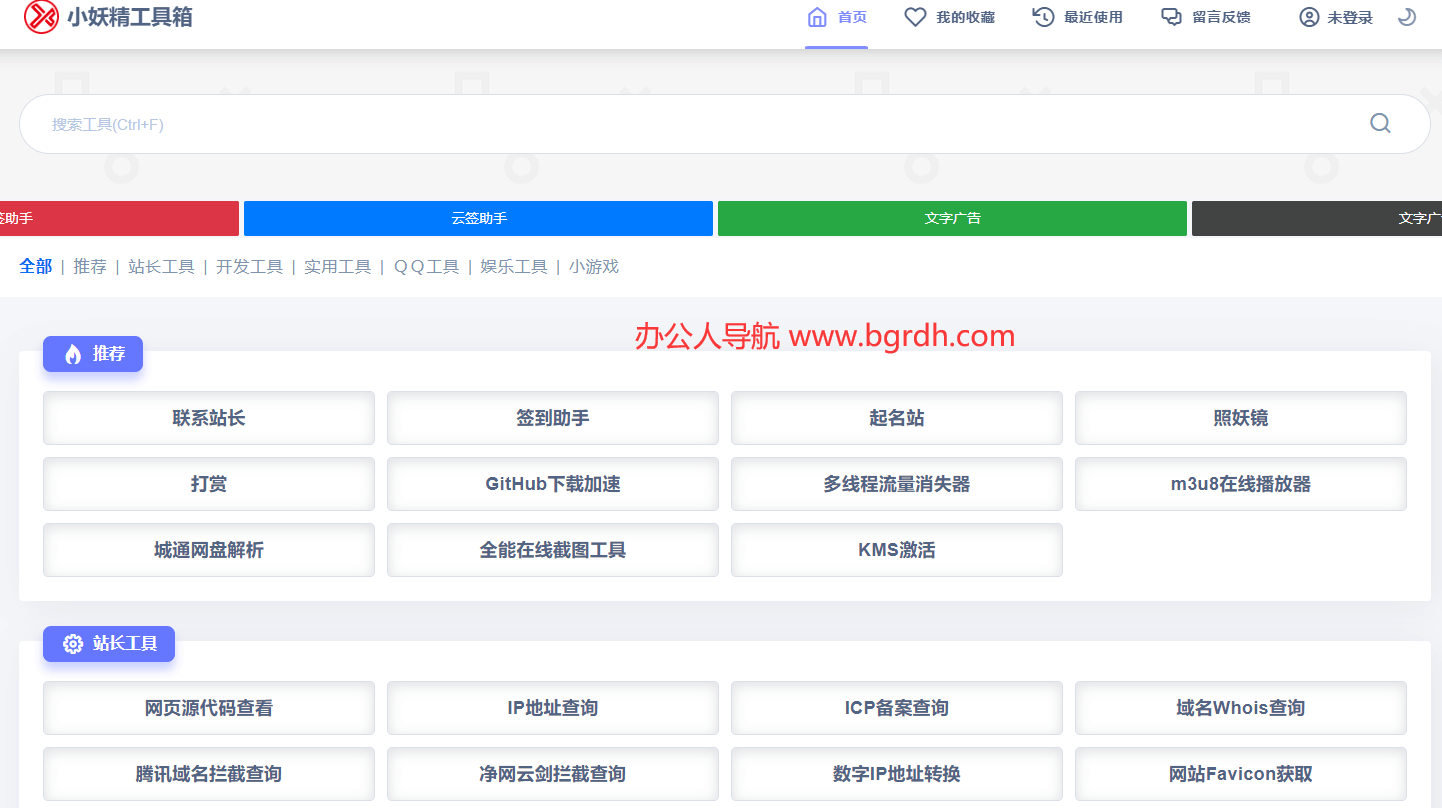The height and width of the screenshot is (808, 1442).
Task: Click the gear icon on 站长工具 badge
Action: [72, 644]
